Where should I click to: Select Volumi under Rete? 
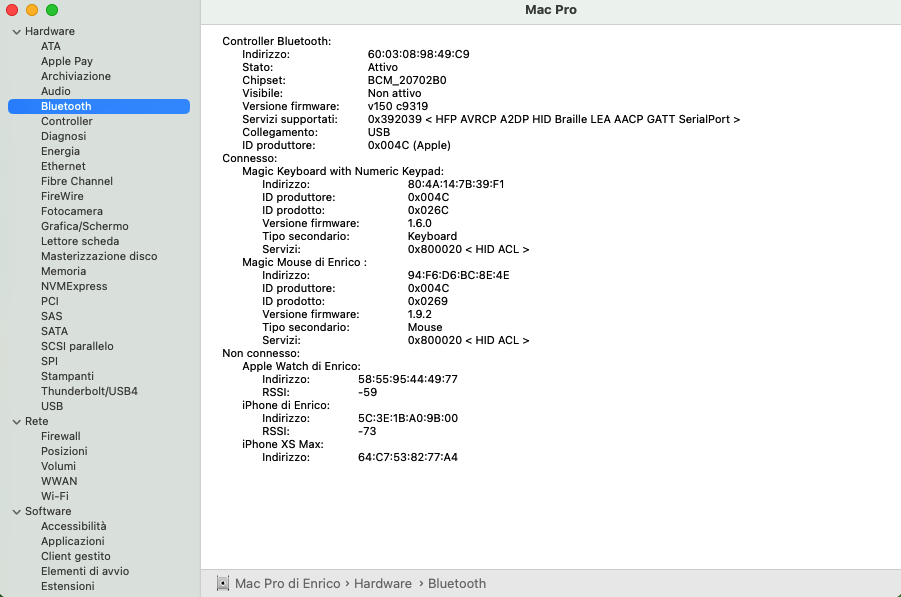click(x=58, y=466)
